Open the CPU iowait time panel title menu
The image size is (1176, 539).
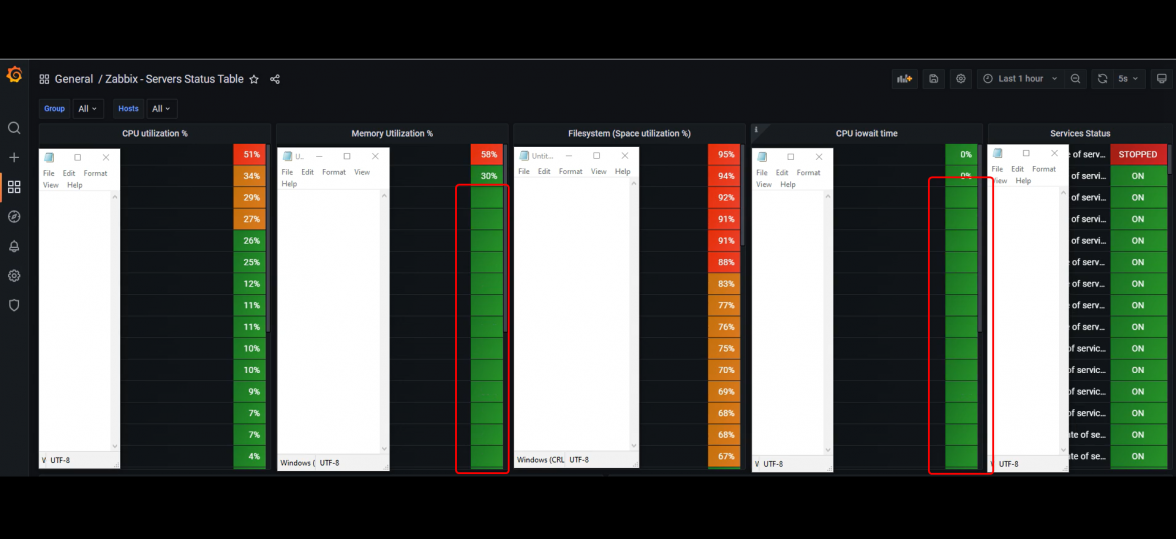pyautogui.click(x=866, y=133)
